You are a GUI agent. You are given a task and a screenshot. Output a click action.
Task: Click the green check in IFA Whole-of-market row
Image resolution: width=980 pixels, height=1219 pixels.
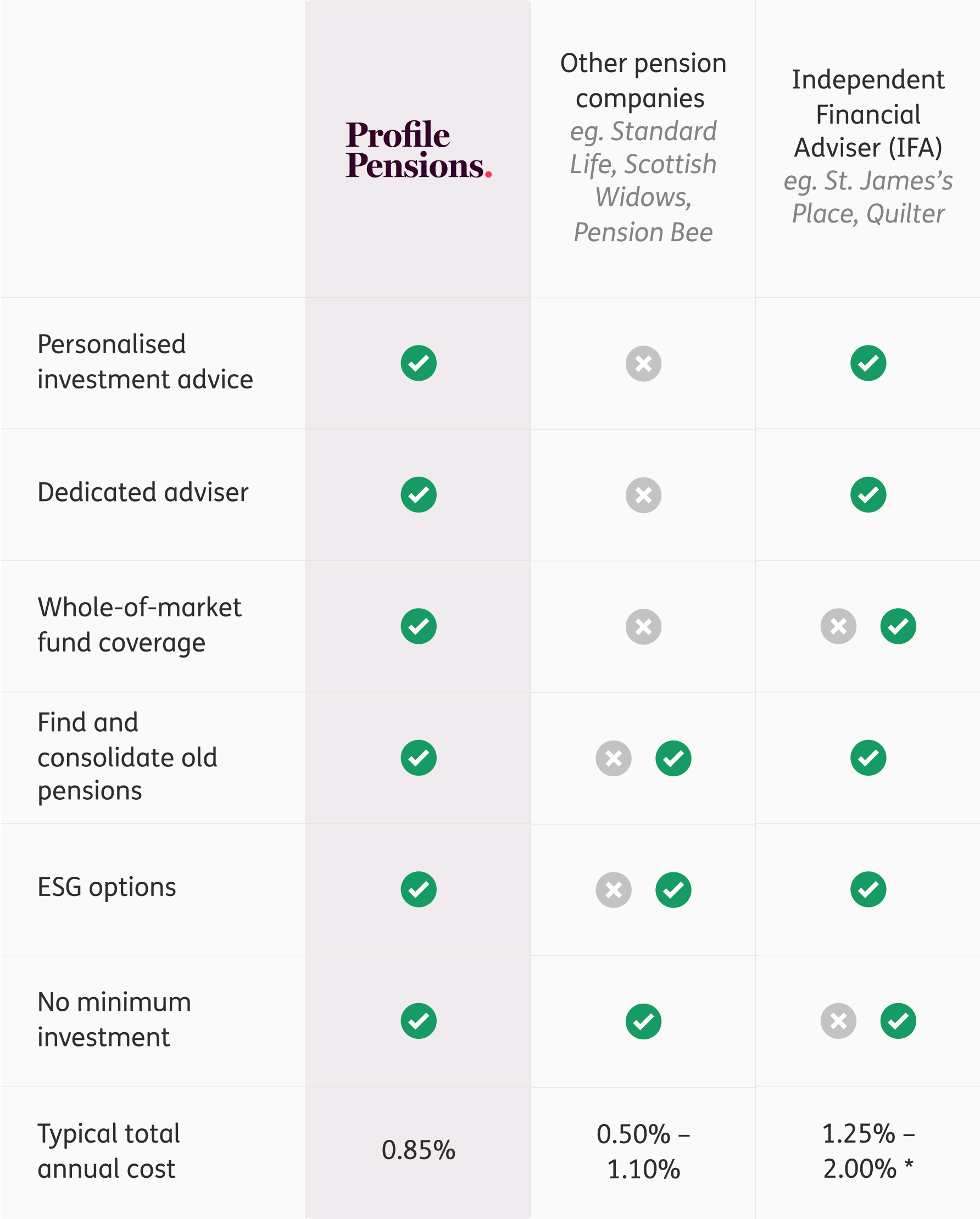tap(898, 626)
